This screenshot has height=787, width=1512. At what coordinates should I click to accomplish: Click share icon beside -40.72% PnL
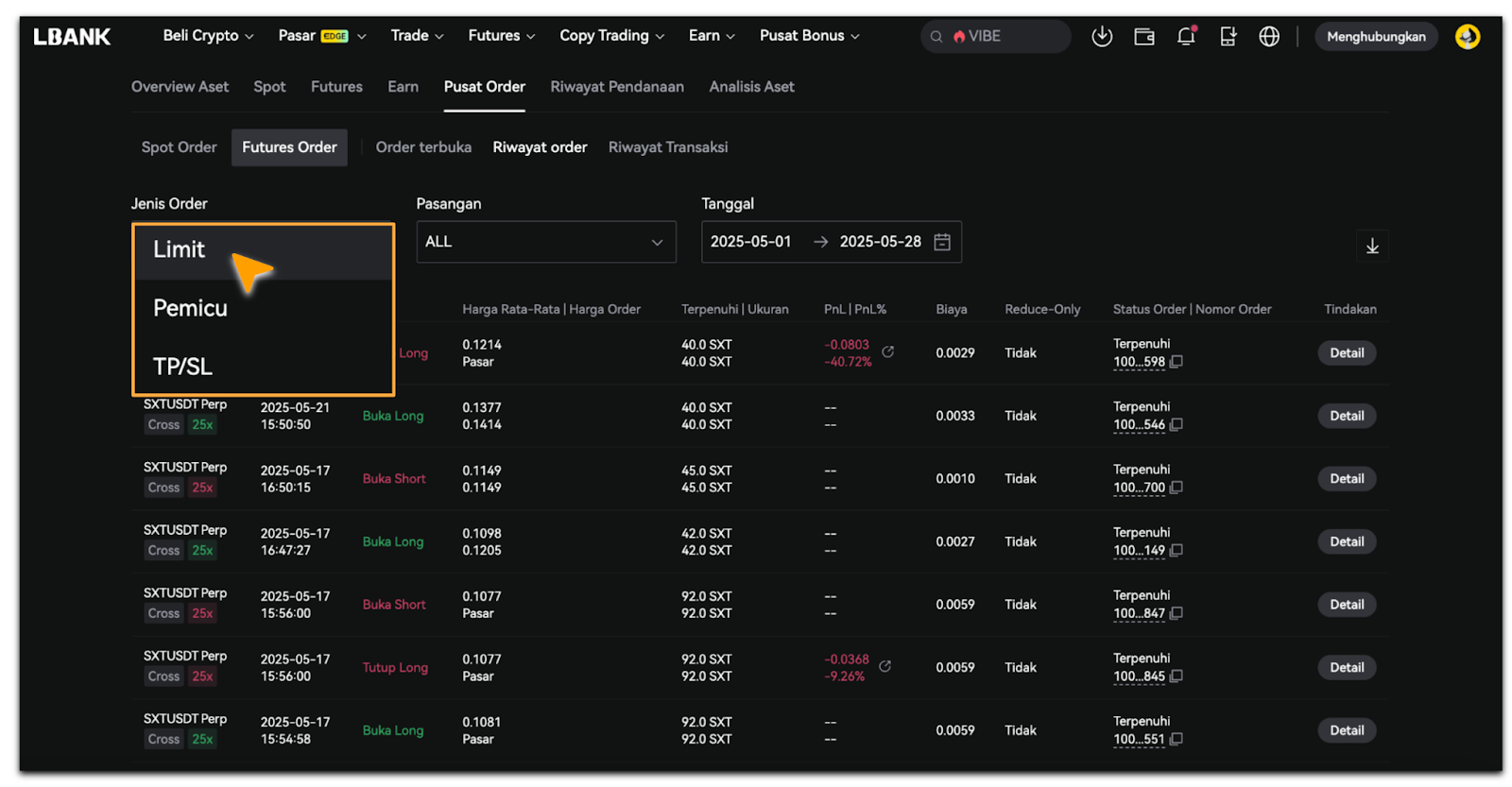click(887, 352)
